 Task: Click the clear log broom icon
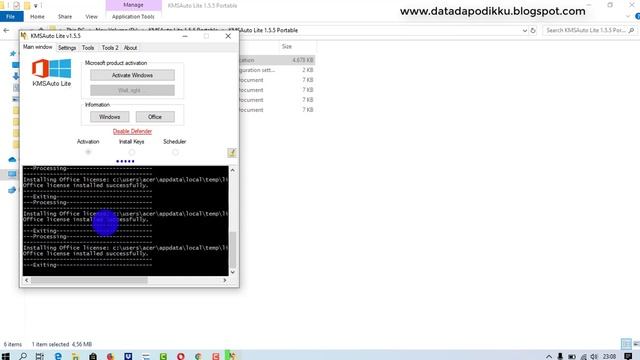click(x=232, y=153)
